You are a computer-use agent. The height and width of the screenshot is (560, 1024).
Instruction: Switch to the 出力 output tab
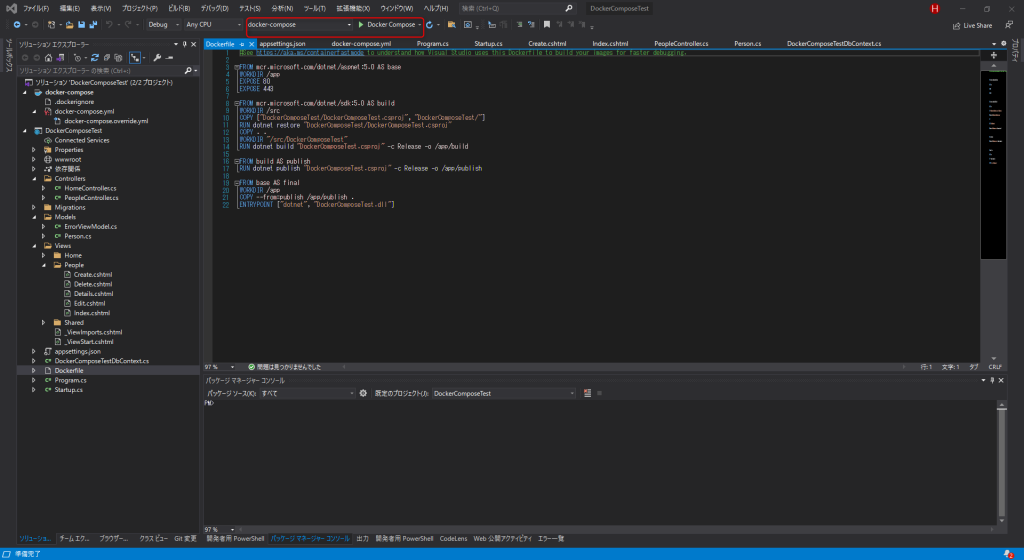[x=362, y=538]
